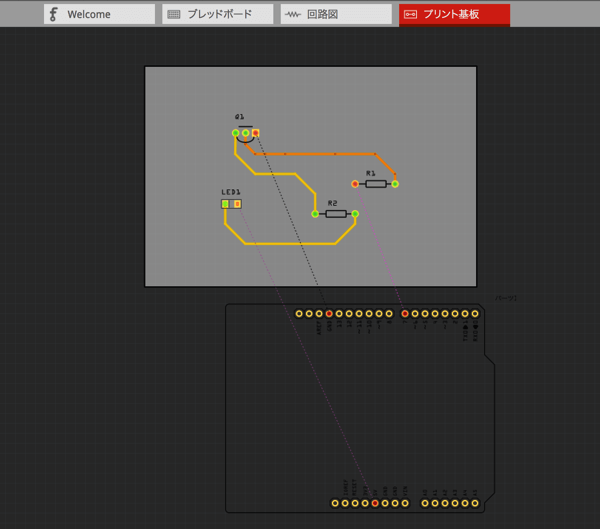Click the 3V3 pin on Arduino
Viewport: 600px width, 529px height.
pos(365,503)
